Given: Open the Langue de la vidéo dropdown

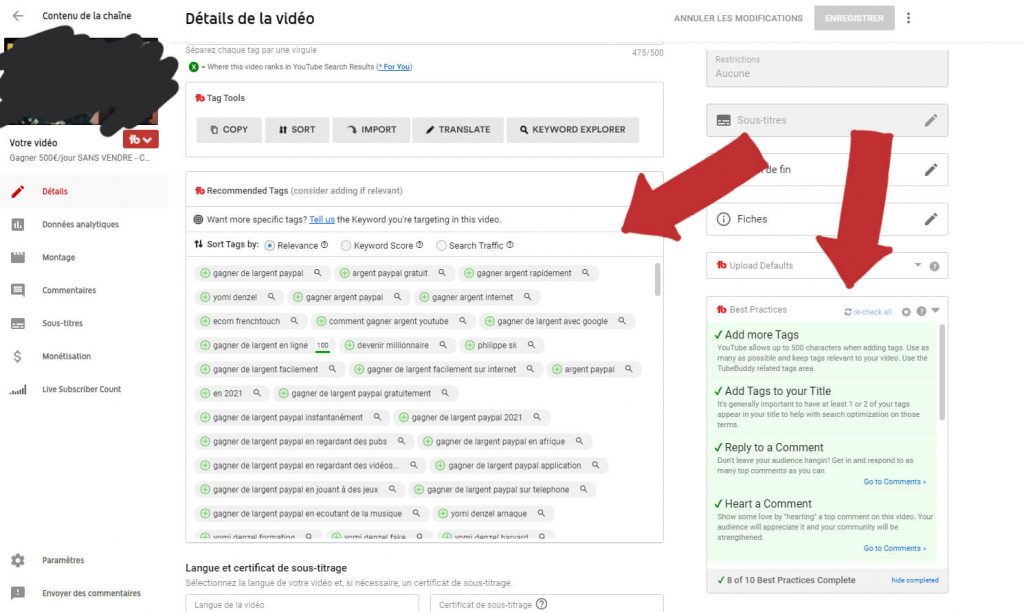Looking at the screenshot, I should pyautogui.click(x=302, y=604).
